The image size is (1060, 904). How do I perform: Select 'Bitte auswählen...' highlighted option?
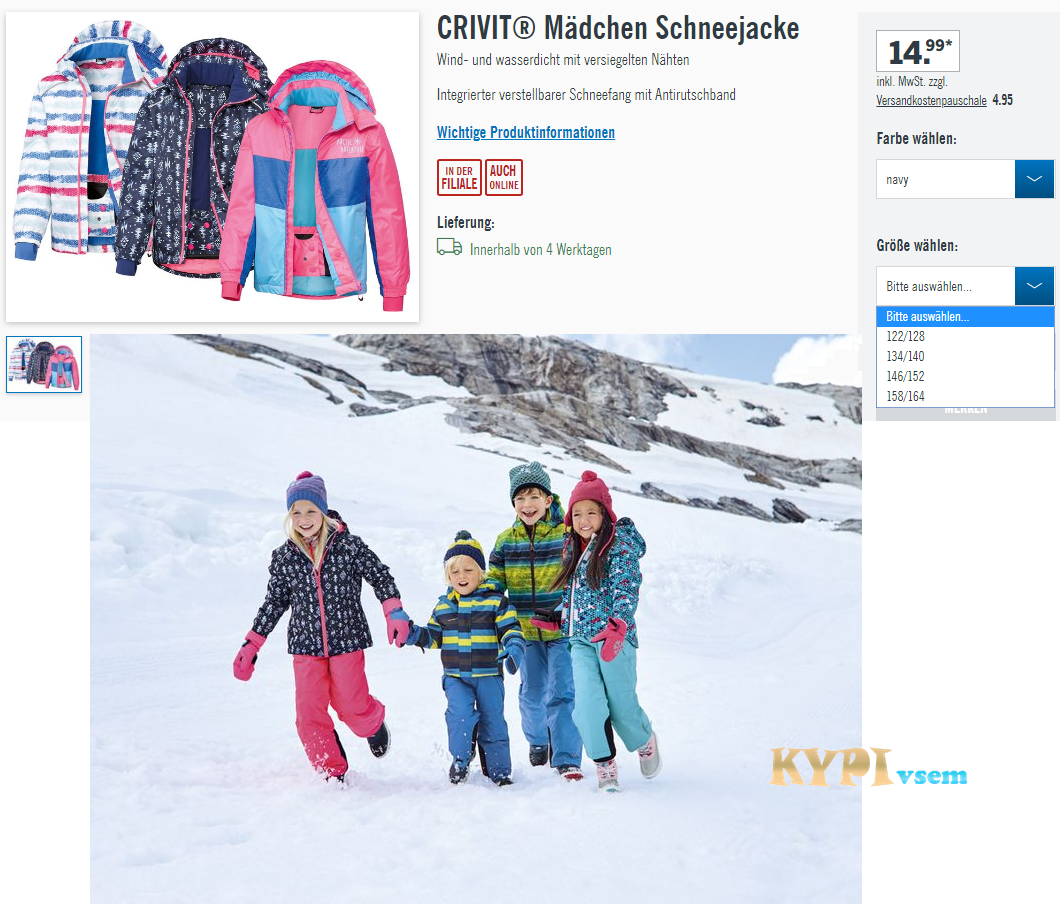tap(965, 316)
